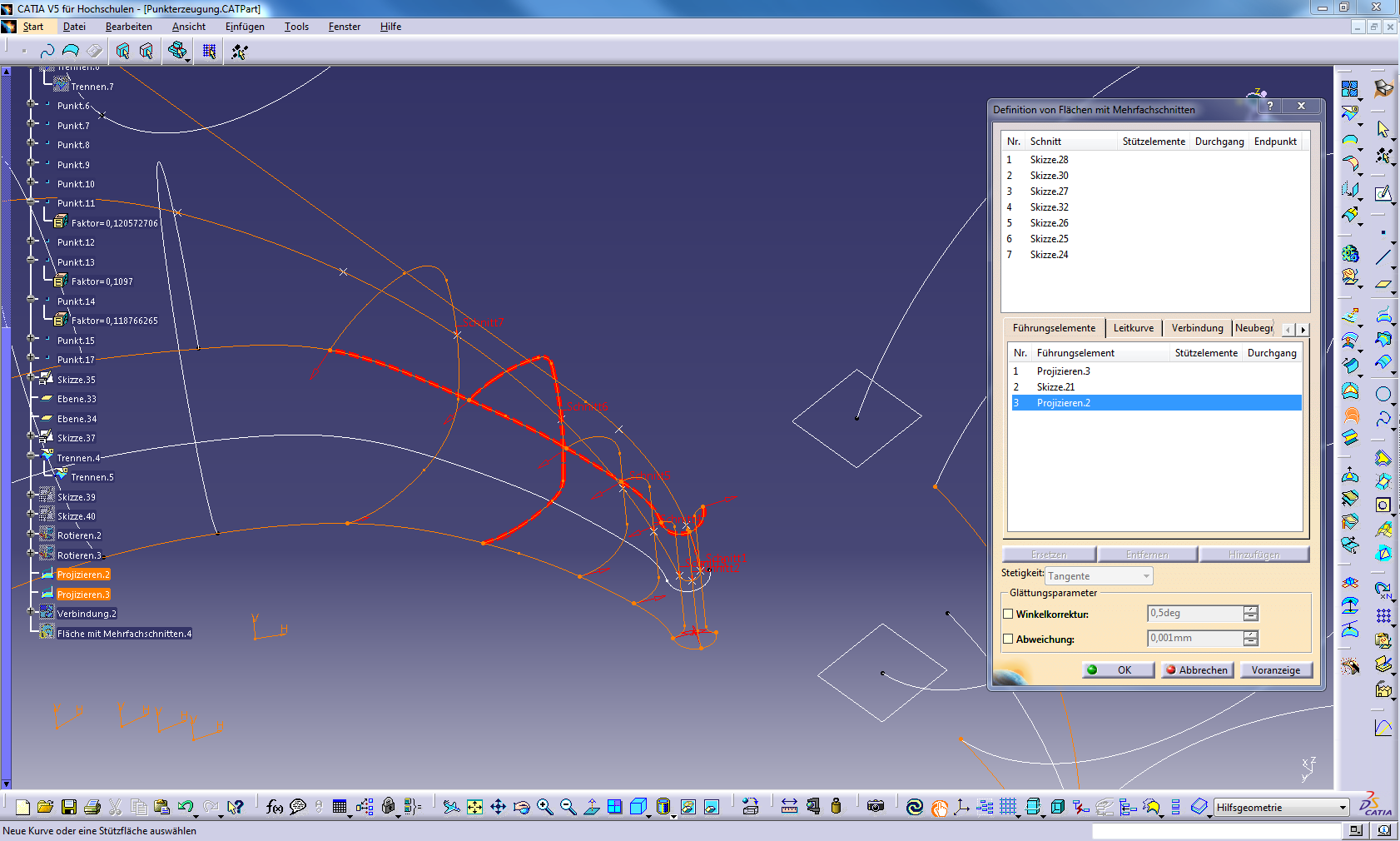Open the Einfügen menu
The height and width of the screenshot is (841, 1400).
pyautogui.click(x=245, y=27)
